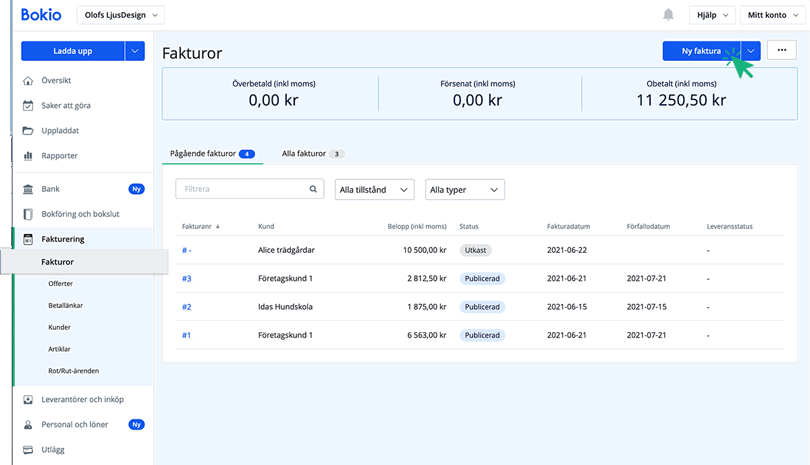Click the Bank building icon in sidebar
810x465 pixels.
pyautogui.click(x=28, y=188)
